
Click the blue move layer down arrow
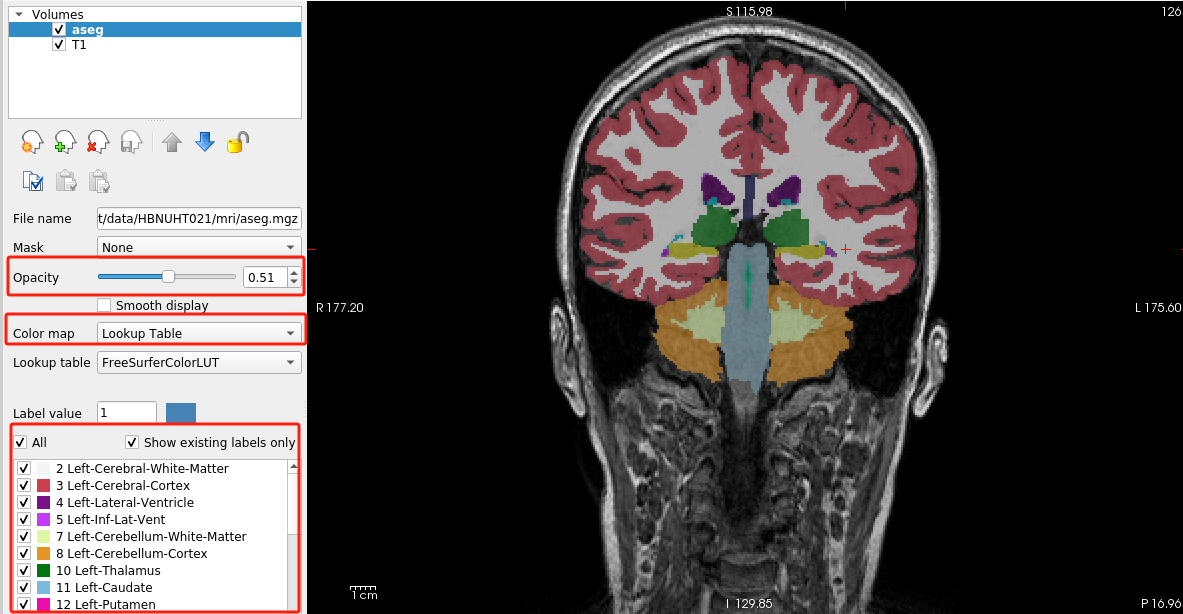[204, 142]
